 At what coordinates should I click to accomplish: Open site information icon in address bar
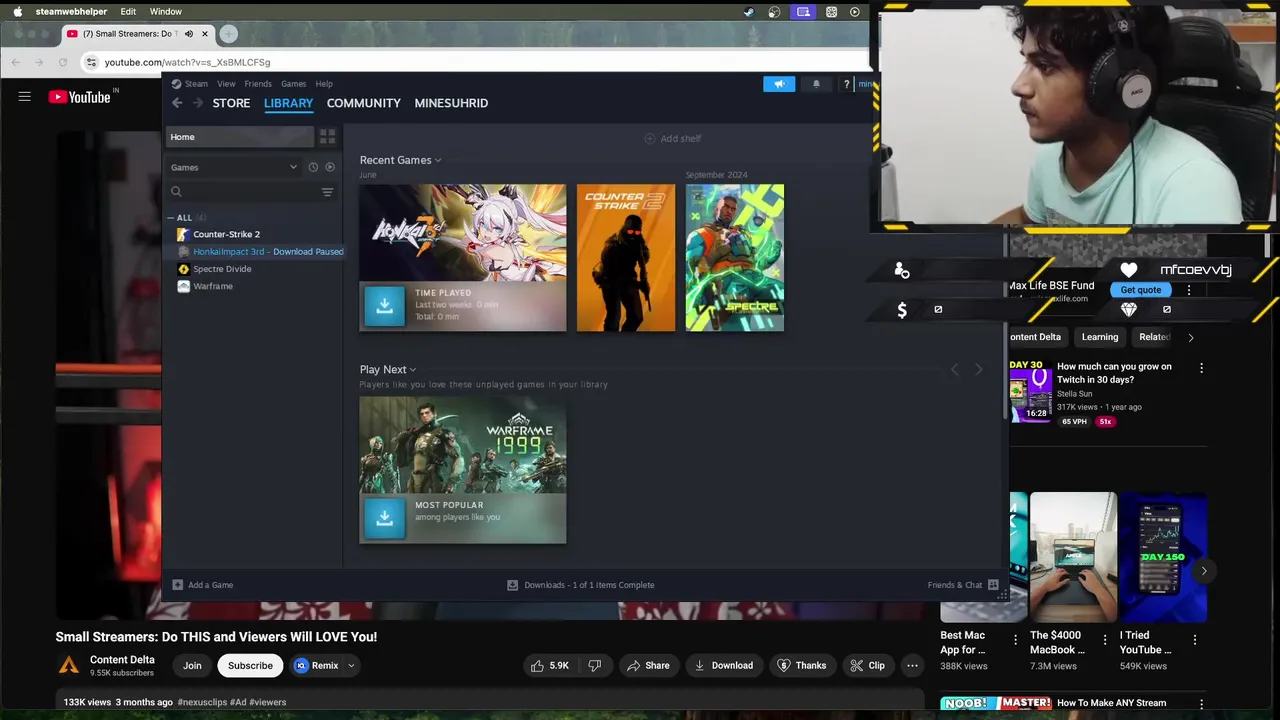[x=91, y=62]
